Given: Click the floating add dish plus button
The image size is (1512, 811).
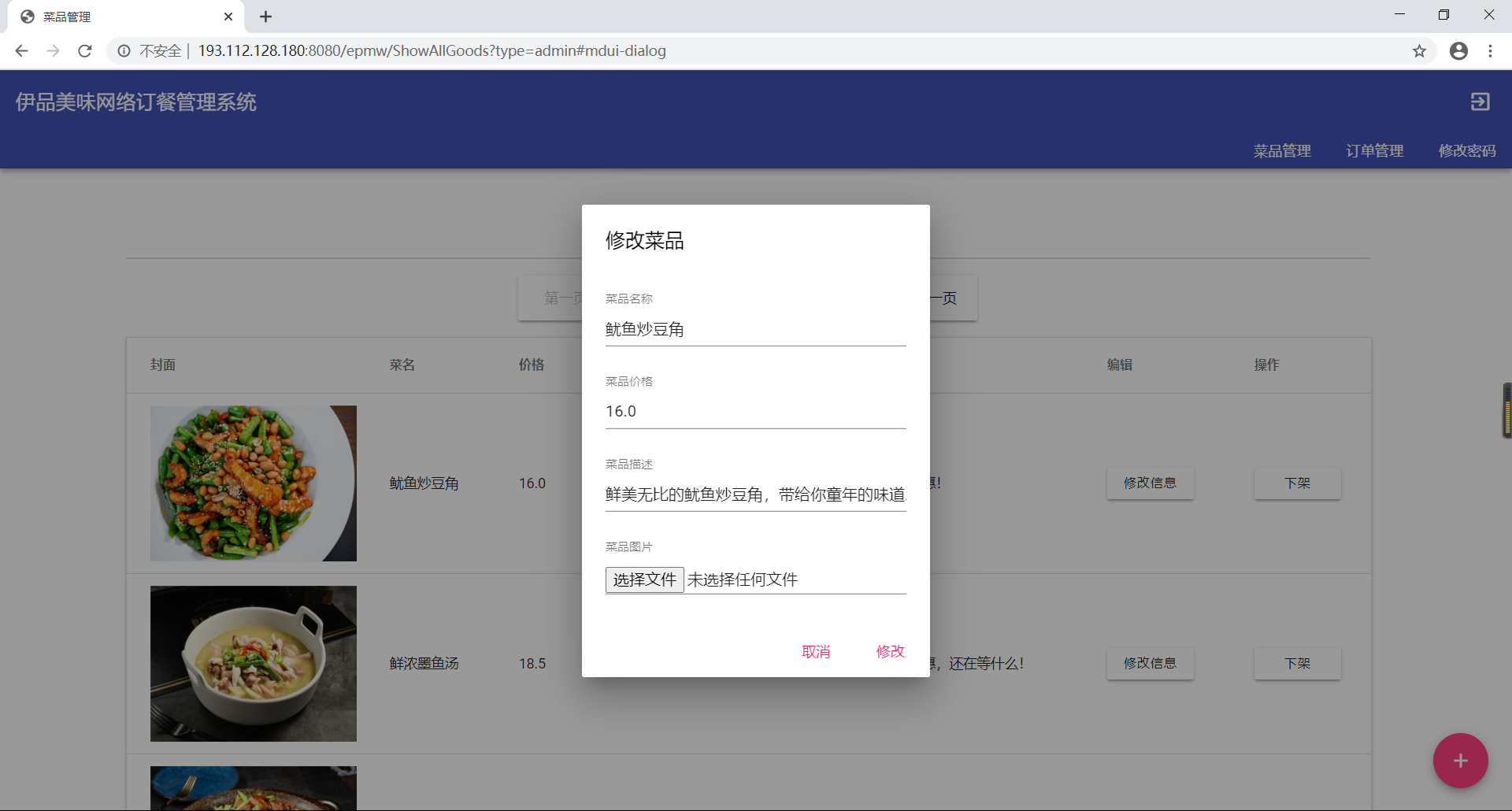Looking at the screenshot, I should (1460, 761).
